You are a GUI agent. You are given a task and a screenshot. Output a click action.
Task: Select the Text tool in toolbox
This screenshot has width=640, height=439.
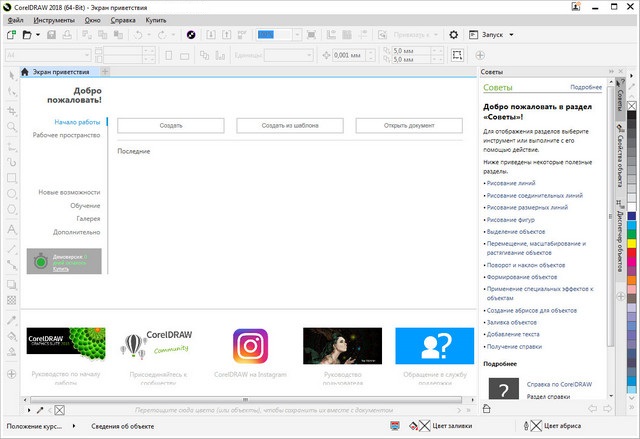point(12,229)
